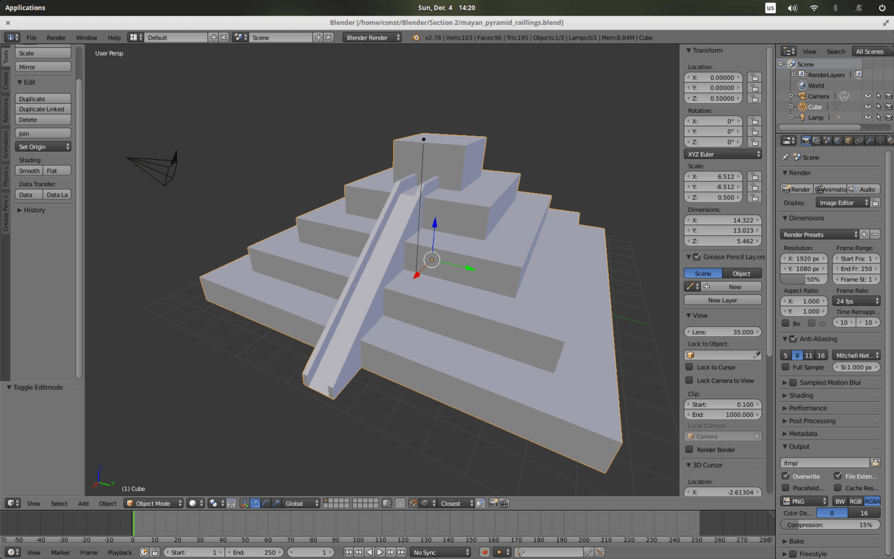Click the eyedropper in Lock to Object
This screenshot has width=894, height=559.
[x=756, y=355]
